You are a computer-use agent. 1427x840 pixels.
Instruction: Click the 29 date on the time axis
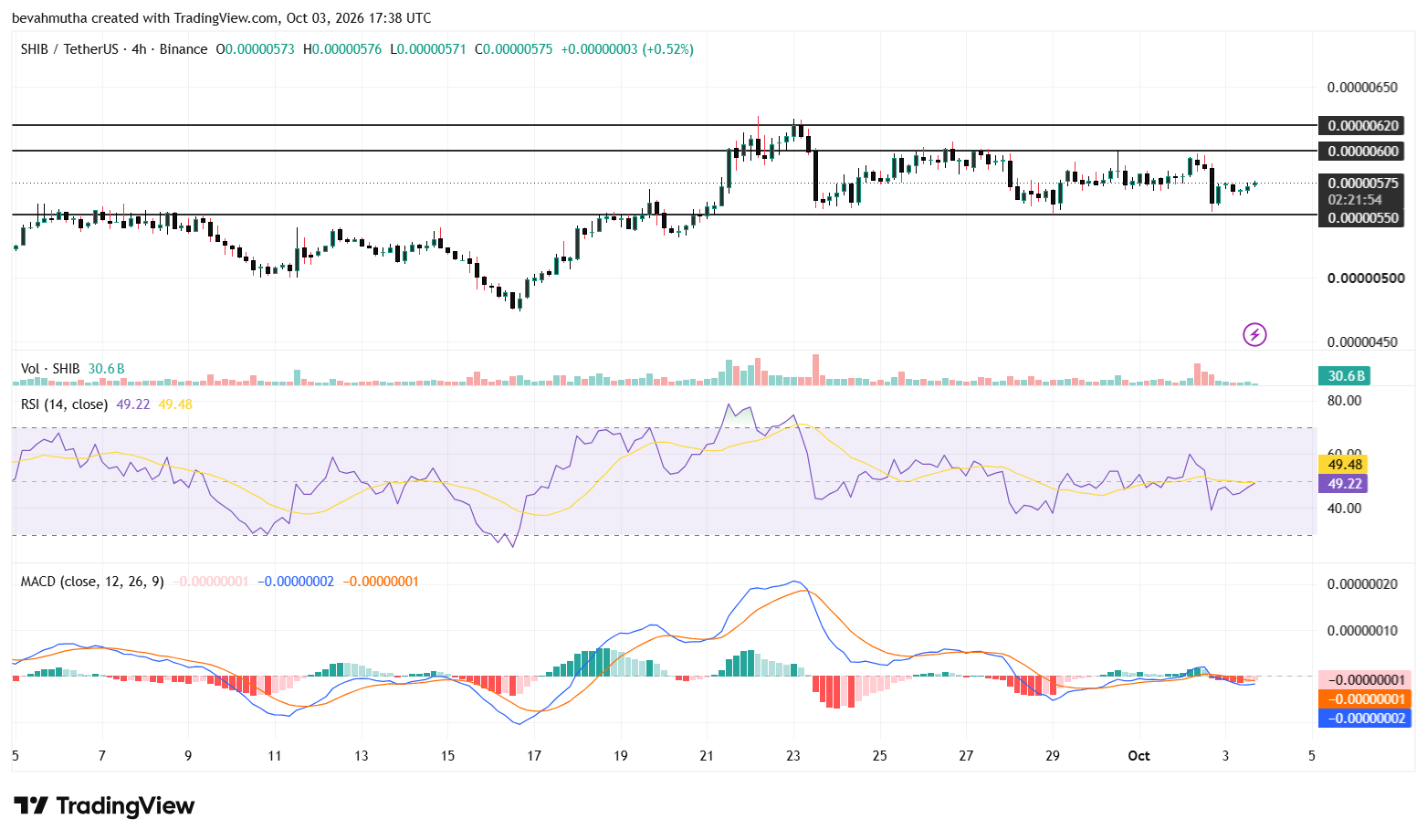[x=1053, y=755]
